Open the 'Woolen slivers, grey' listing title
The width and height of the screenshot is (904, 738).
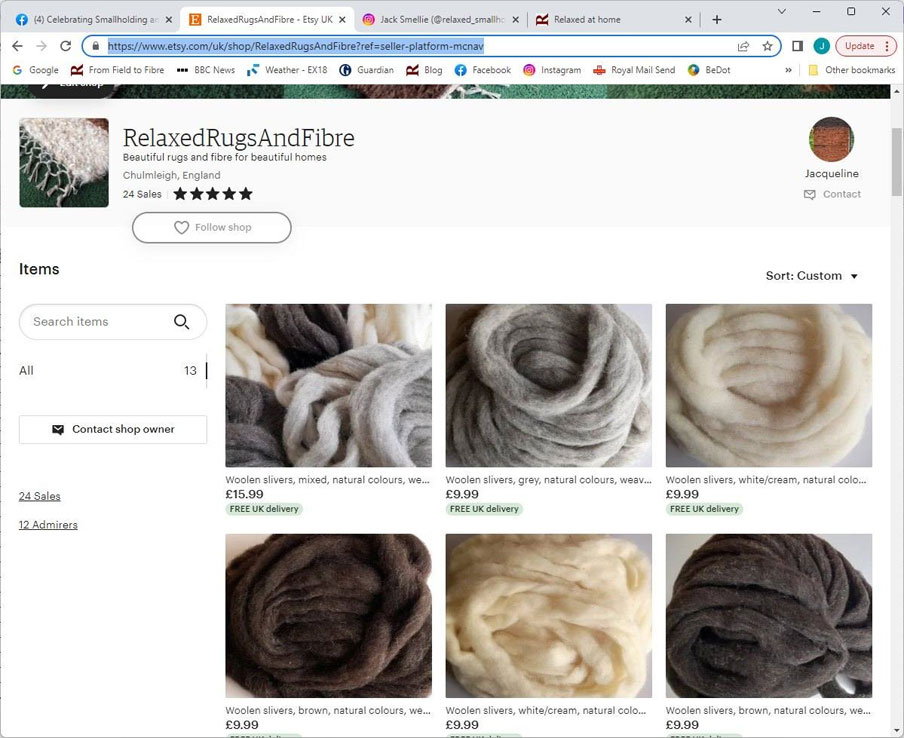[548, 480]
